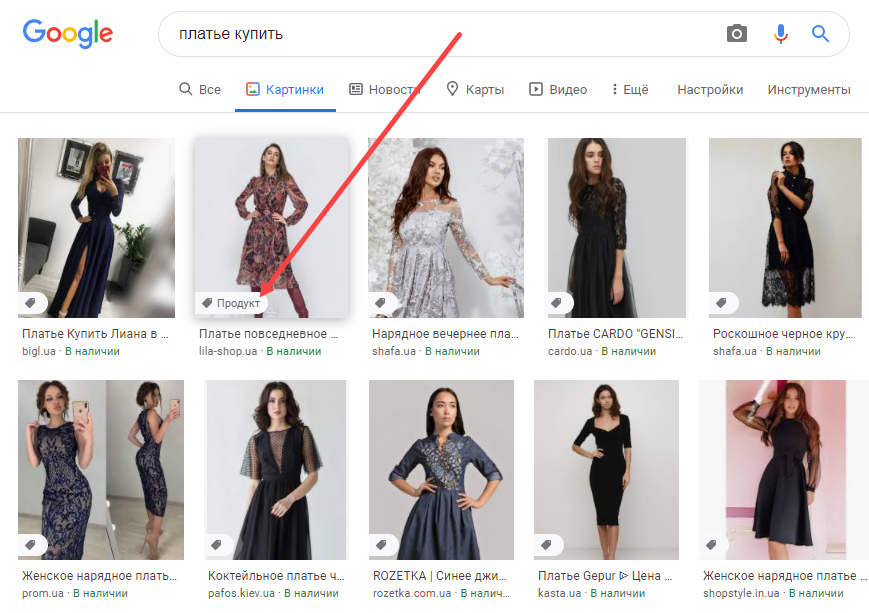Open the 'Настройки' settings menu
The width and height of the screenshot is (869, 613).
pos(709,89)
